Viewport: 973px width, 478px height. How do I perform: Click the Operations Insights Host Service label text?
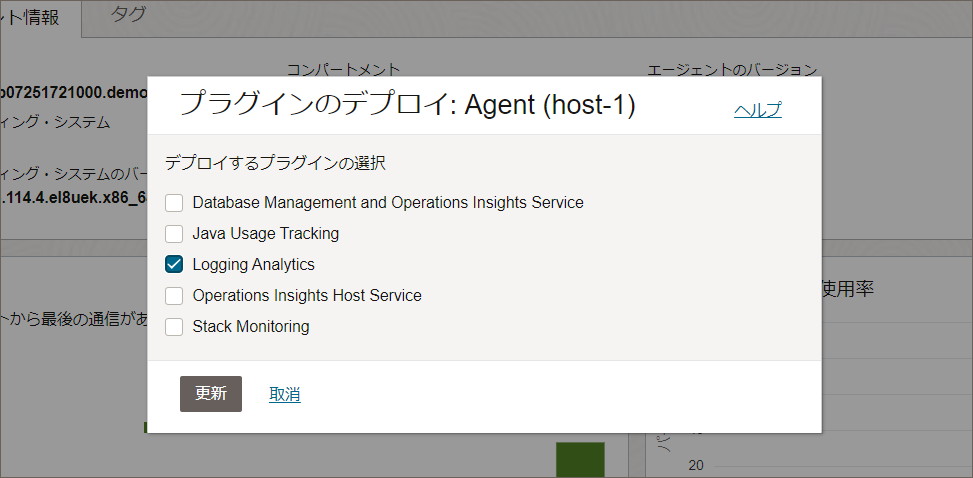click(x=306, y=296)
